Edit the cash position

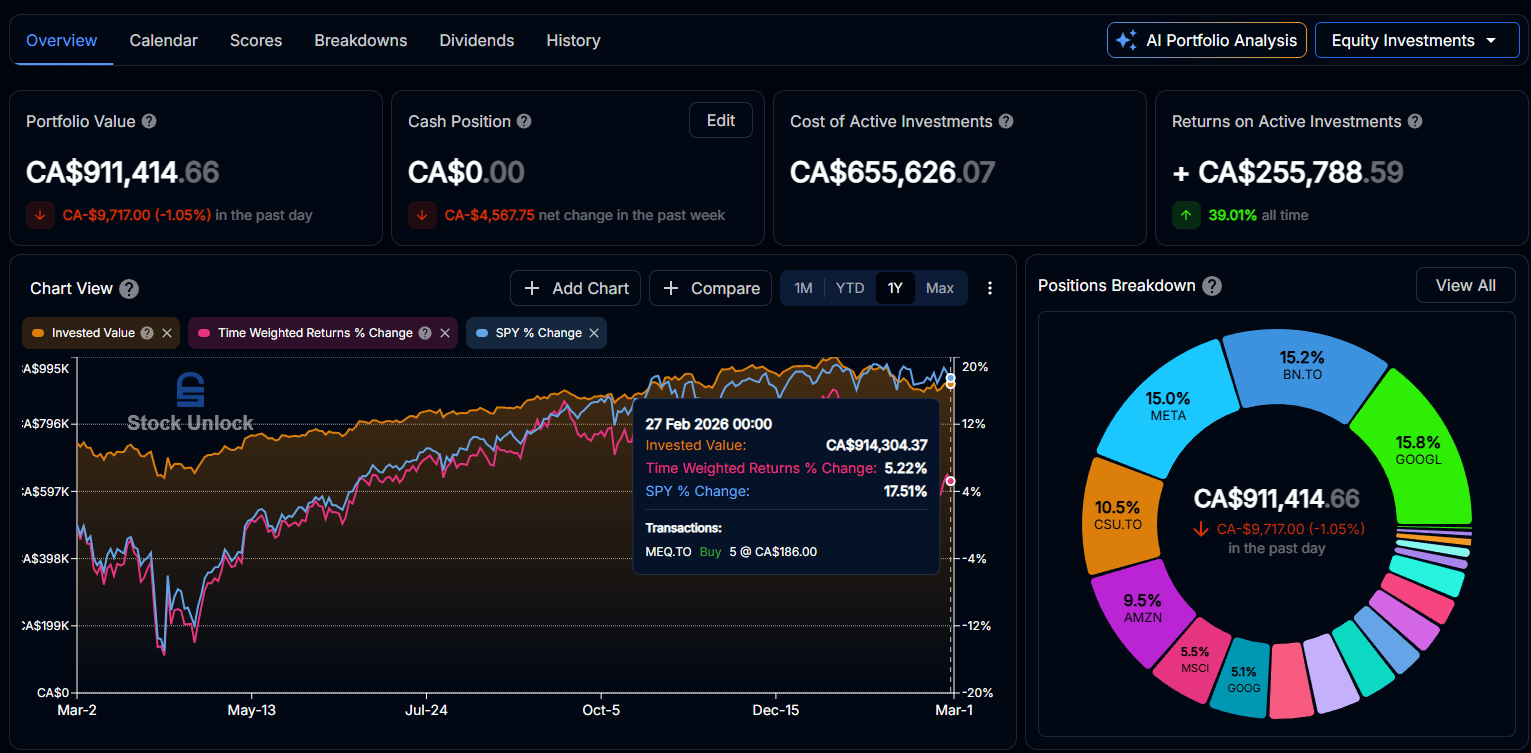coord(721,121)
